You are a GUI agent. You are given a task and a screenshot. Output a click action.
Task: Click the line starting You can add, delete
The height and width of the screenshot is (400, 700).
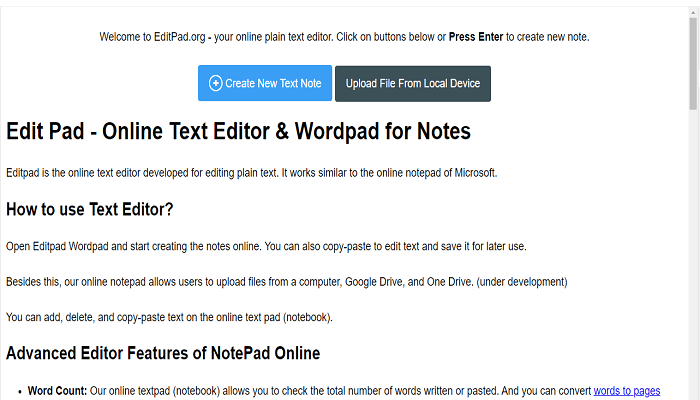[169, 317]
